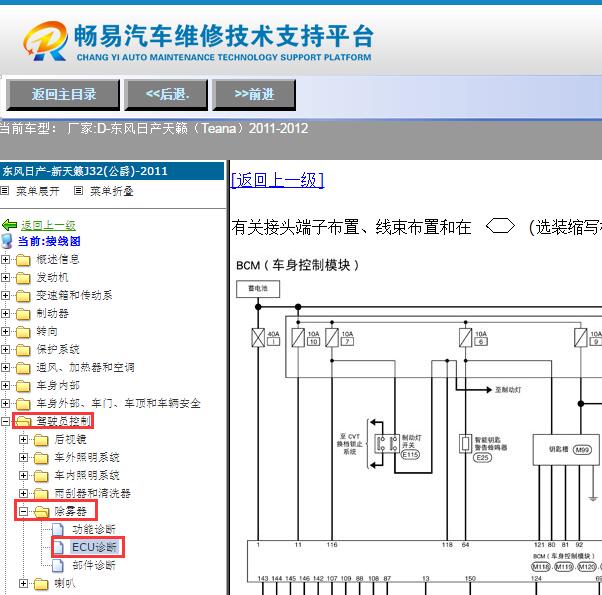Expand the 发动机 folder
The width and height of the screenshot is (602, 595).
(5, 278)
